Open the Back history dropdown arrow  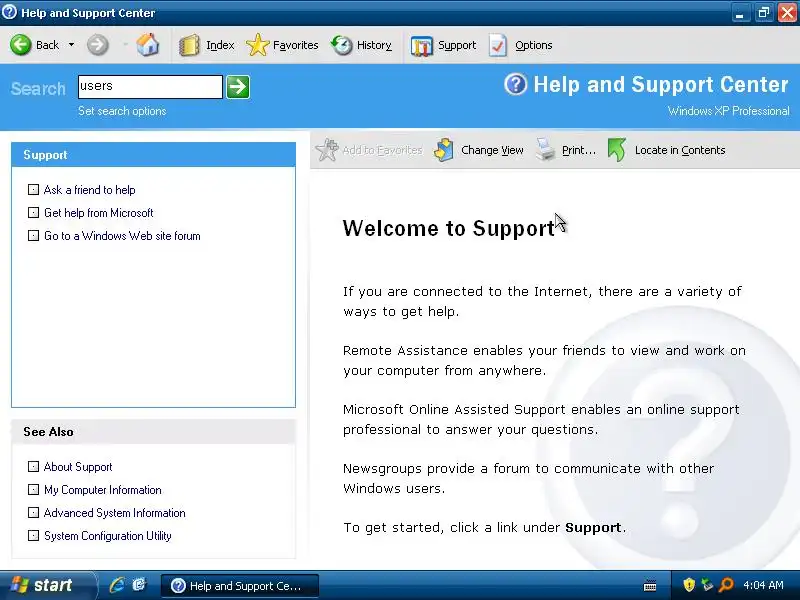(x=71, y=45)
